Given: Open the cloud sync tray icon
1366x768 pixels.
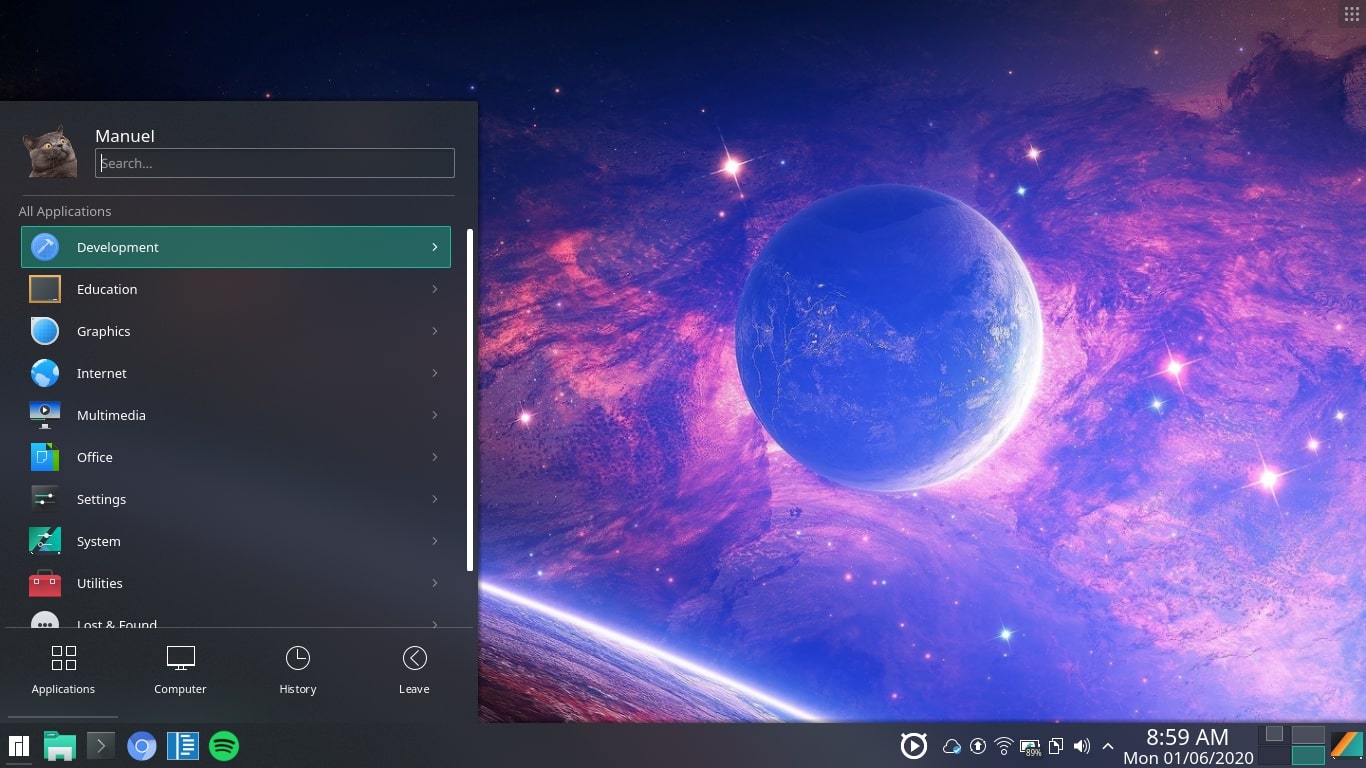Looking at the screenshot, I should [x=952, y=746].
